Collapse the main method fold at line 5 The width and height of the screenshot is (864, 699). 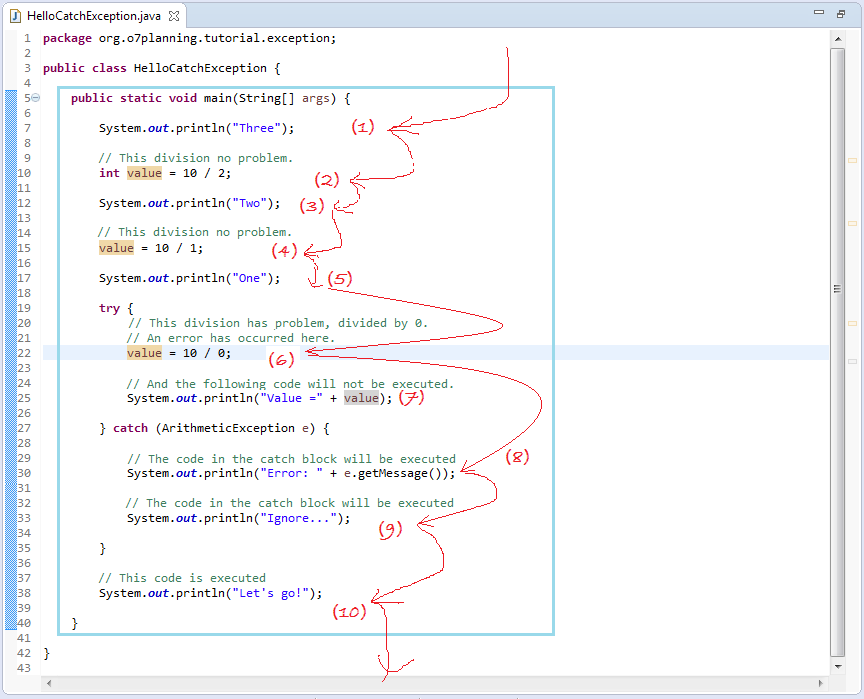coord(35,98)
